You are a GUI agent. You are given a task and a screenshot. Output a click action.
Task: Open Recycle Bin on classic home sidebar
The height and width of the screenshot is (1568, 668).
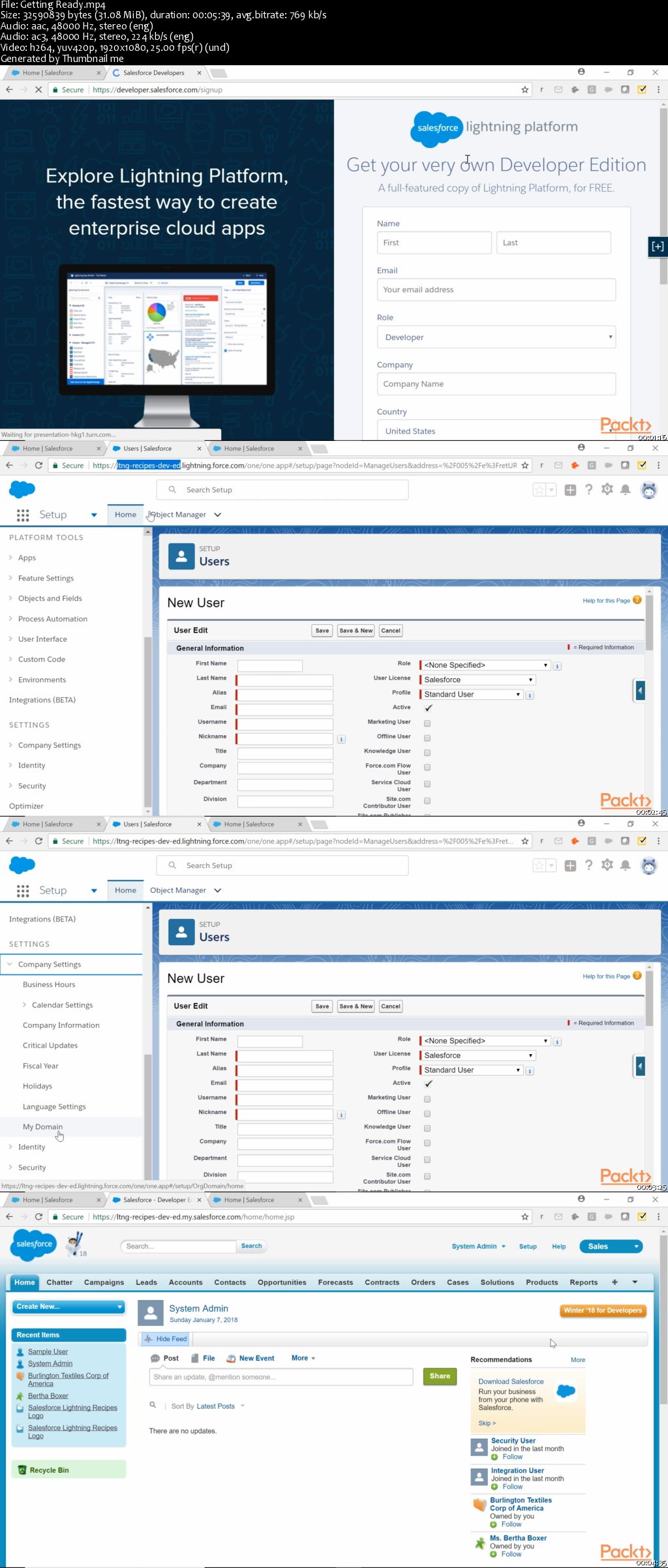(x=49, y=1470)
